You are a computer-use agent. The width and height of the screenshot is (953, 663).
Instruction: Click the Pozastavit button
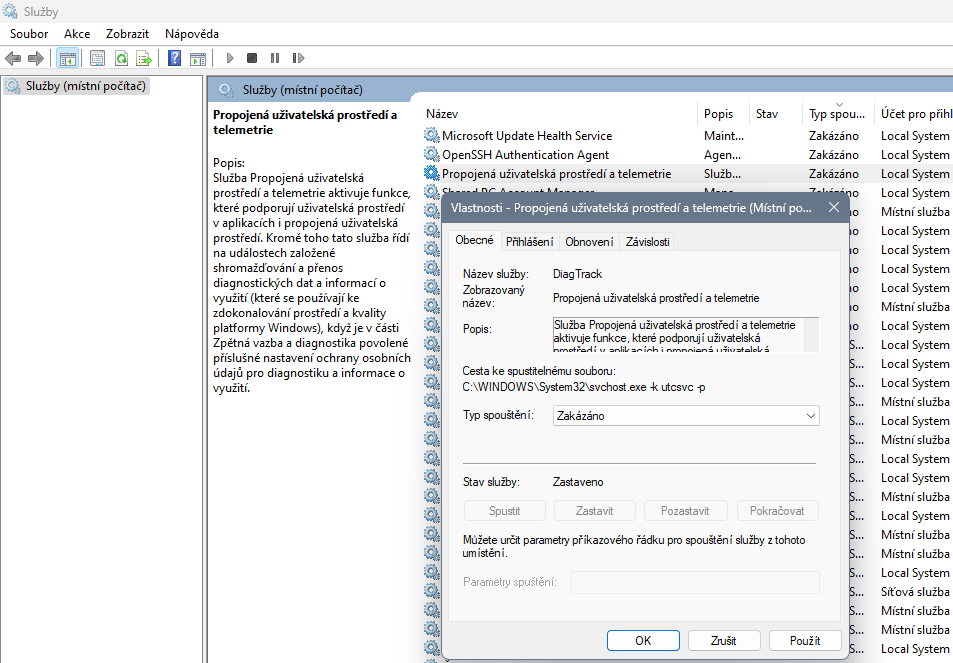coord(685,510)
